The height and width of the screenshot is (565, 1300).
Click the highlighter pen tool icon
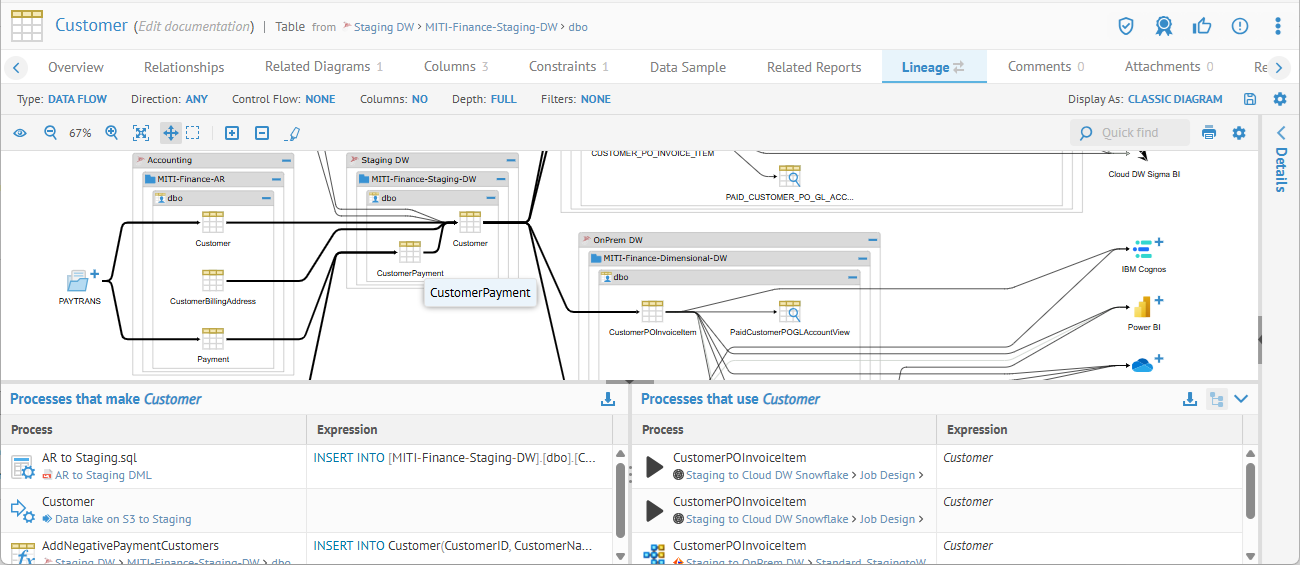[292, 133]
